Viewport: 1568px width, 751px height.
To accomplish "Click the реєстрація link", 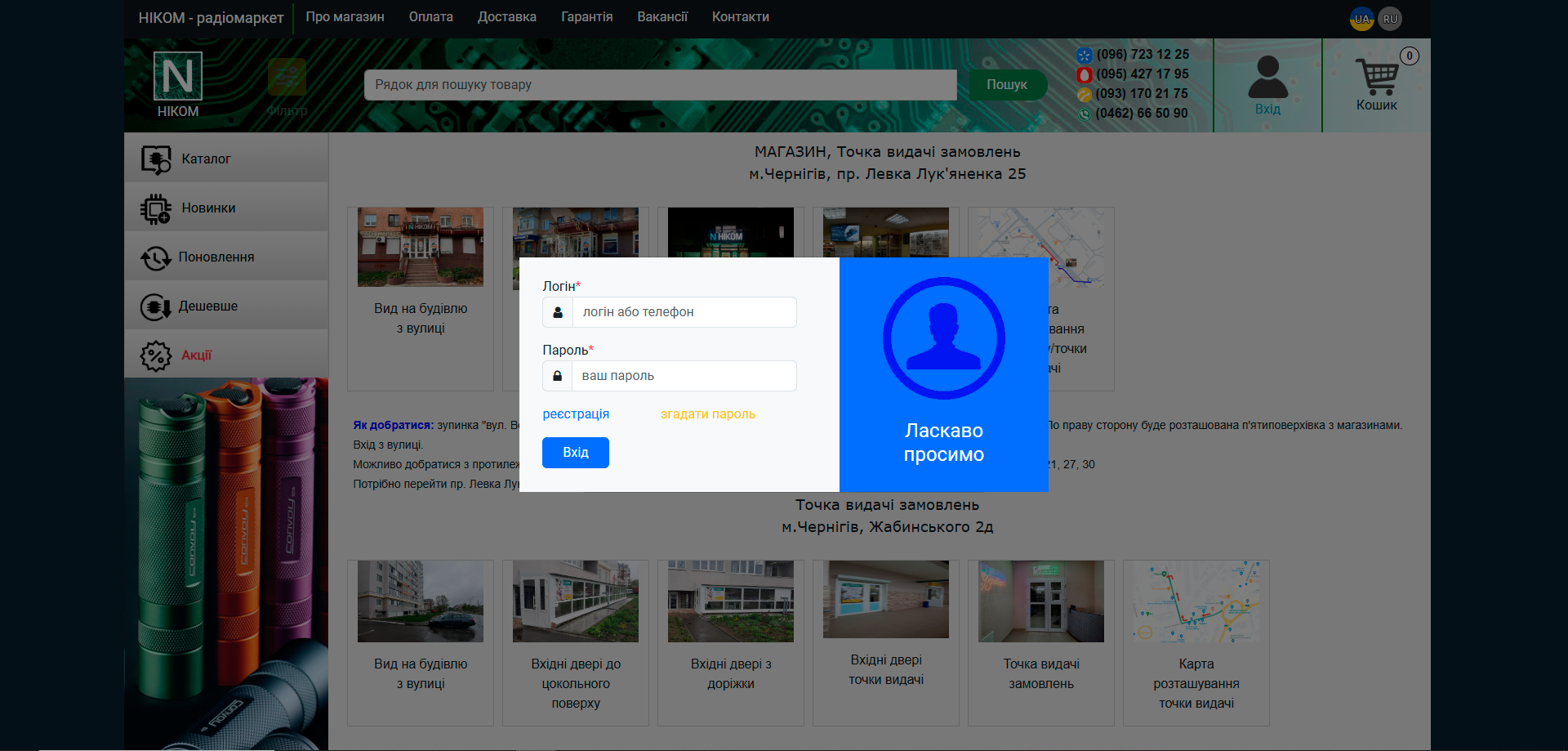I will (x=576, y=414).
